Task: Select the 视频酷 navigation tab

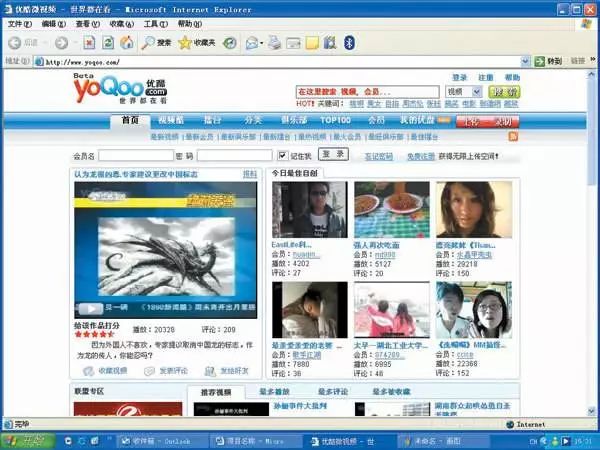Action: [171, 120]
